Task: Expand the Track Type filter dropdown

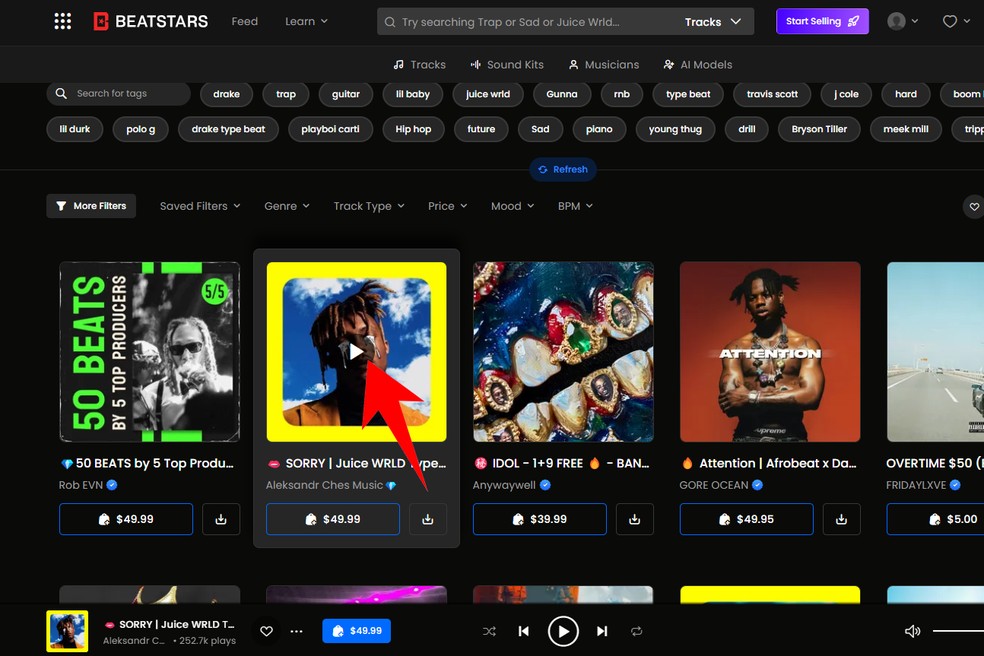Action: (369, 206)
